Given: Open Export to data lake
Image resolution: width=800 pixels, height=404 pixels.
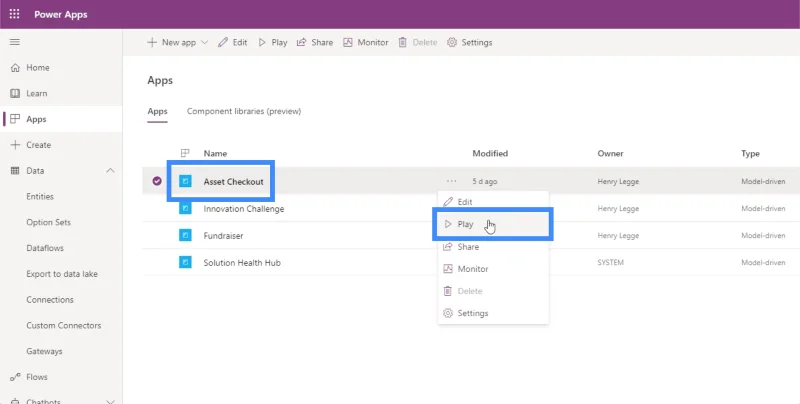Looking at the screenshot, I should [x=62, y=274].
